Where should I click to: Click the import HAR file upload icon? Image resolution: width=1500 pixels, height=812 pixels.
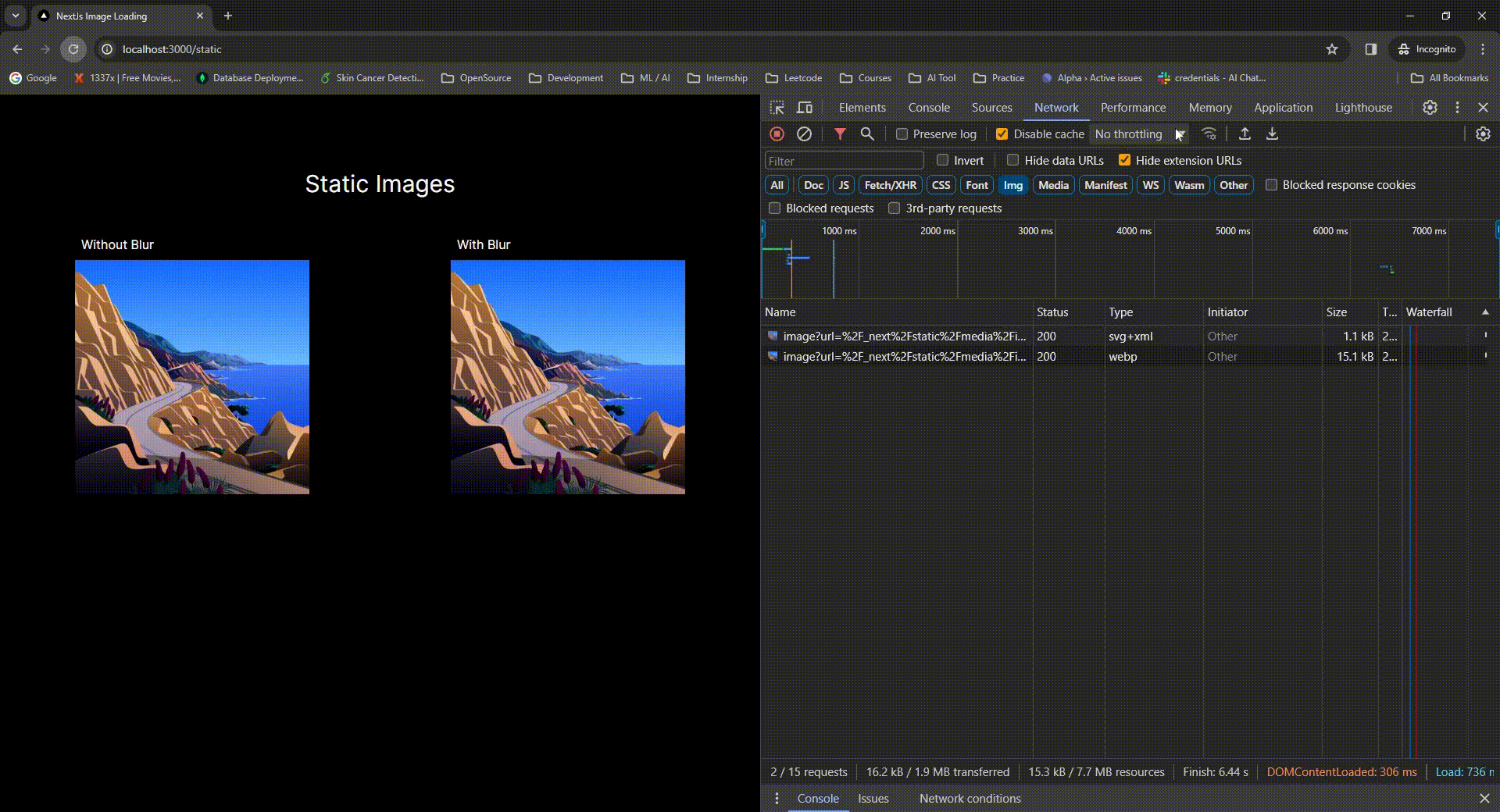[1245, 134]
